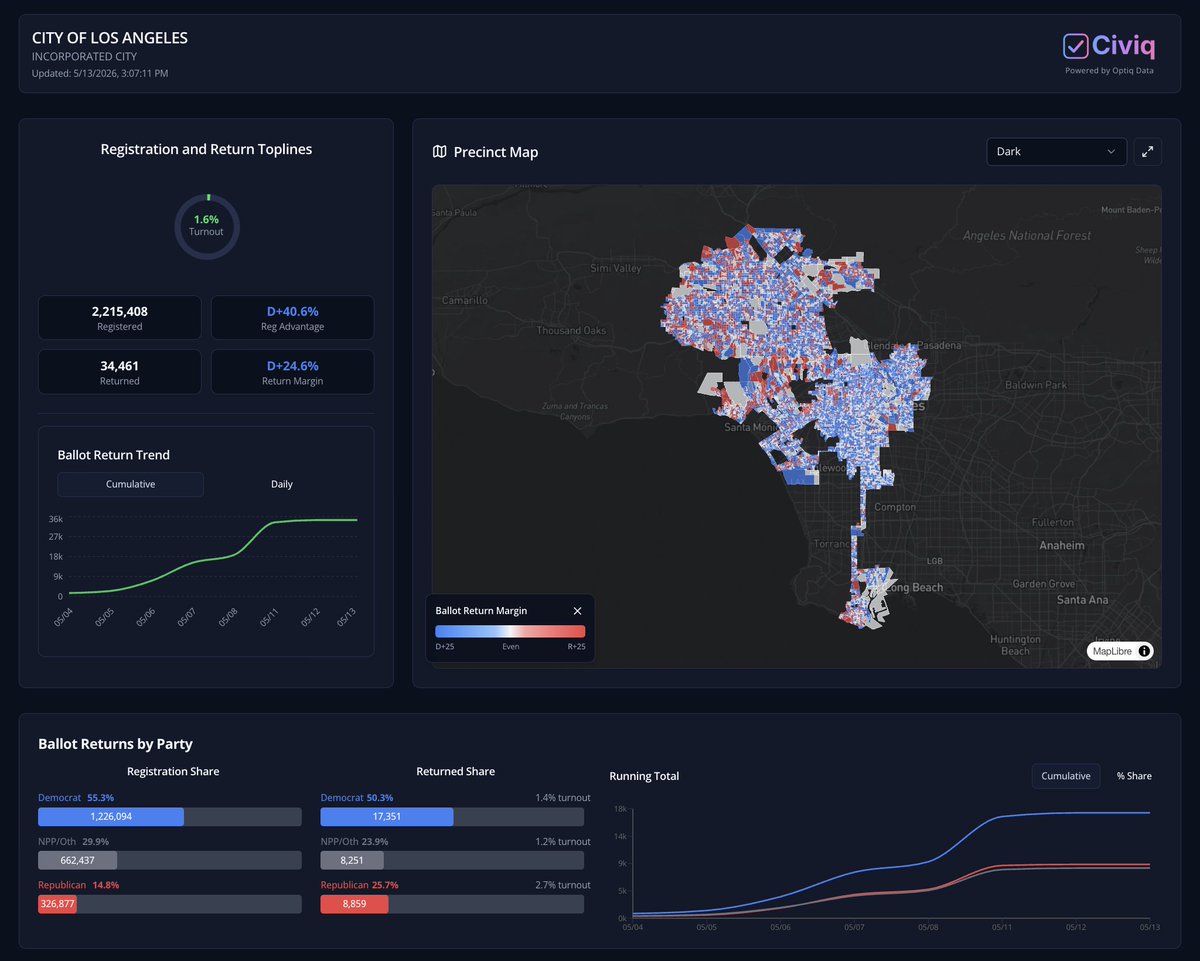Click the Republican 14.8% registration label
Image resolution: width=1200 pixels, height=961 pixels.
click(78, 885)
